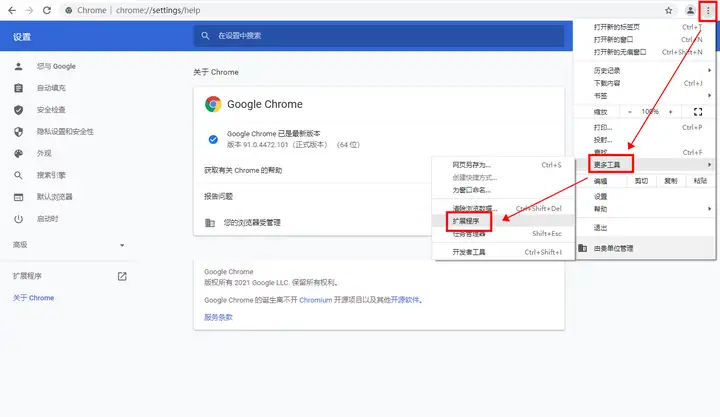Viewport: 720px width, 417px height.
Task: Select 网页另存为... in submenu
Action: point(504,165)
